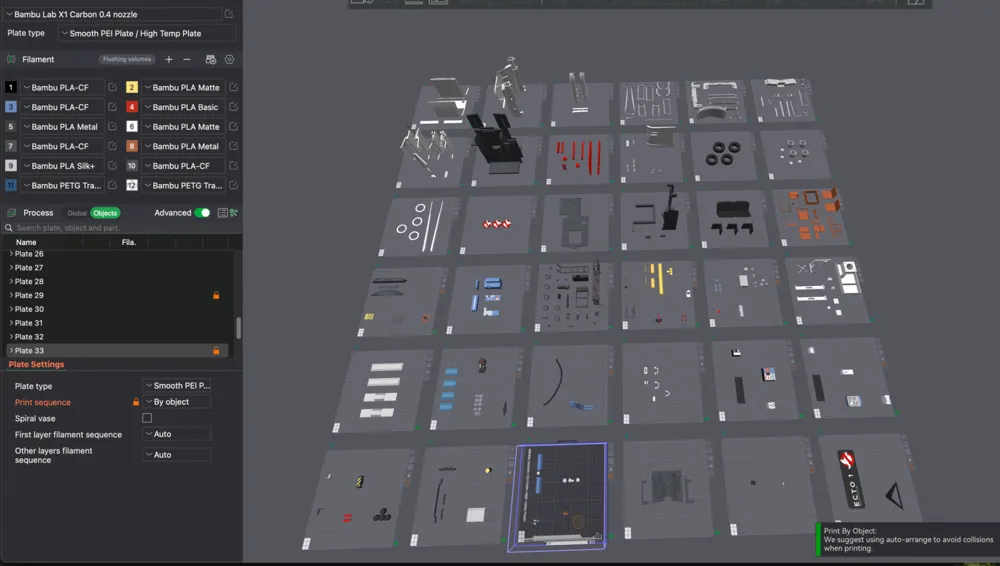Click the Print sequence orange lock icon
The height and width of the screenshot is (566, 1000).
136,402
